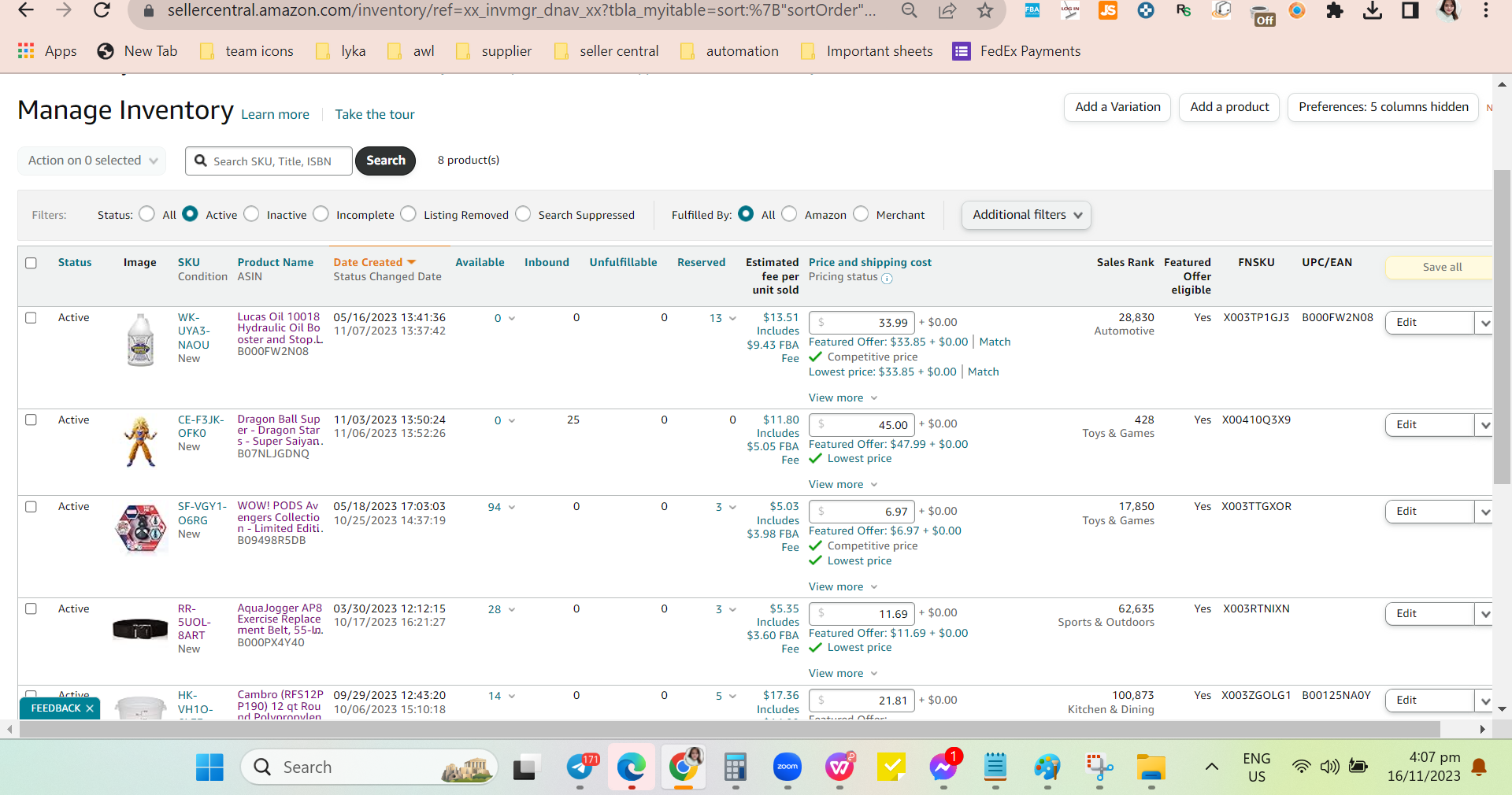Open the RS extension icon
This screenshot has width=1512, height=795.
tap(1184, 10)
